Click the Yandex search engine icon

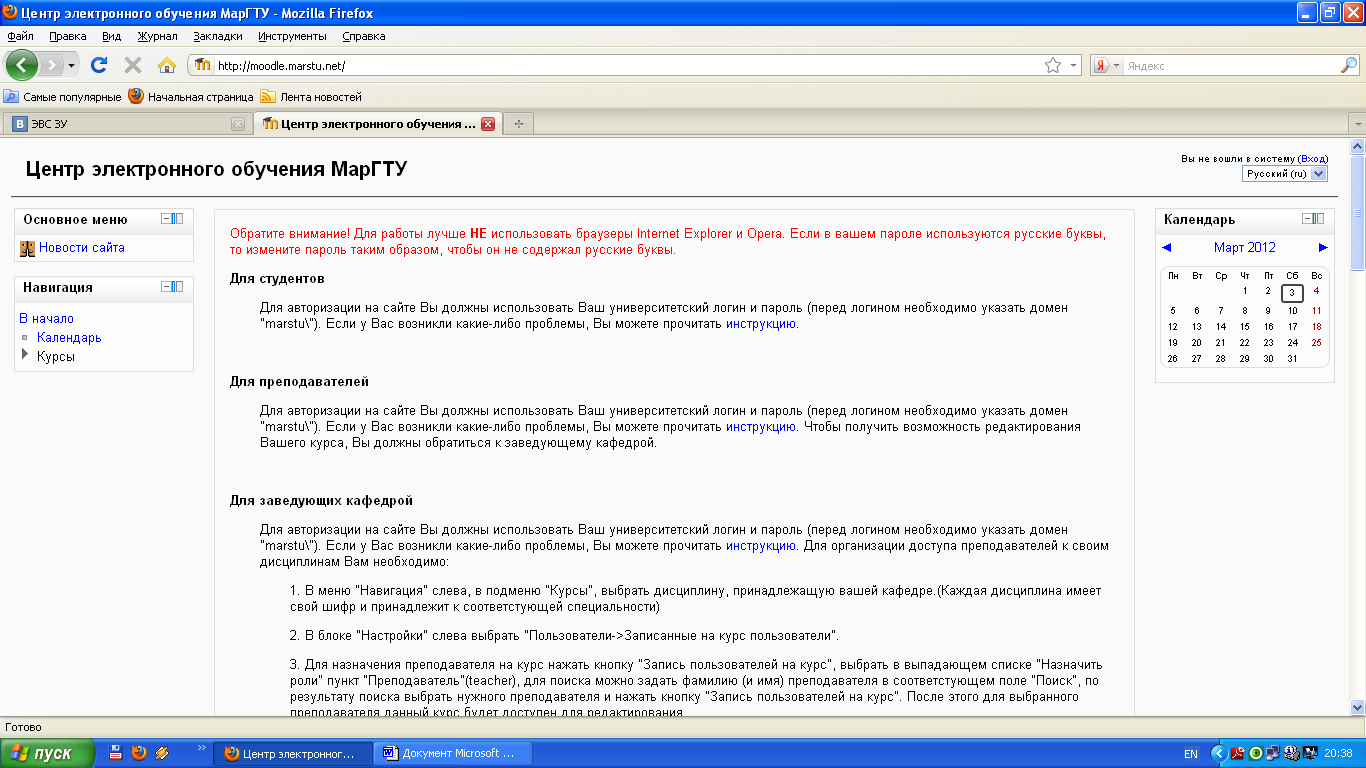coord(1101,65)
